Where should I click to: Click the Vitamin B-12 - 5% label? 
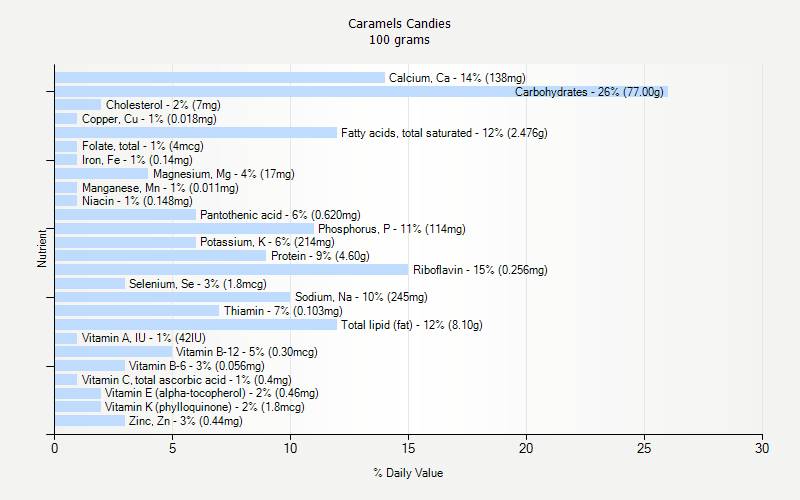(x=247, y=352)
